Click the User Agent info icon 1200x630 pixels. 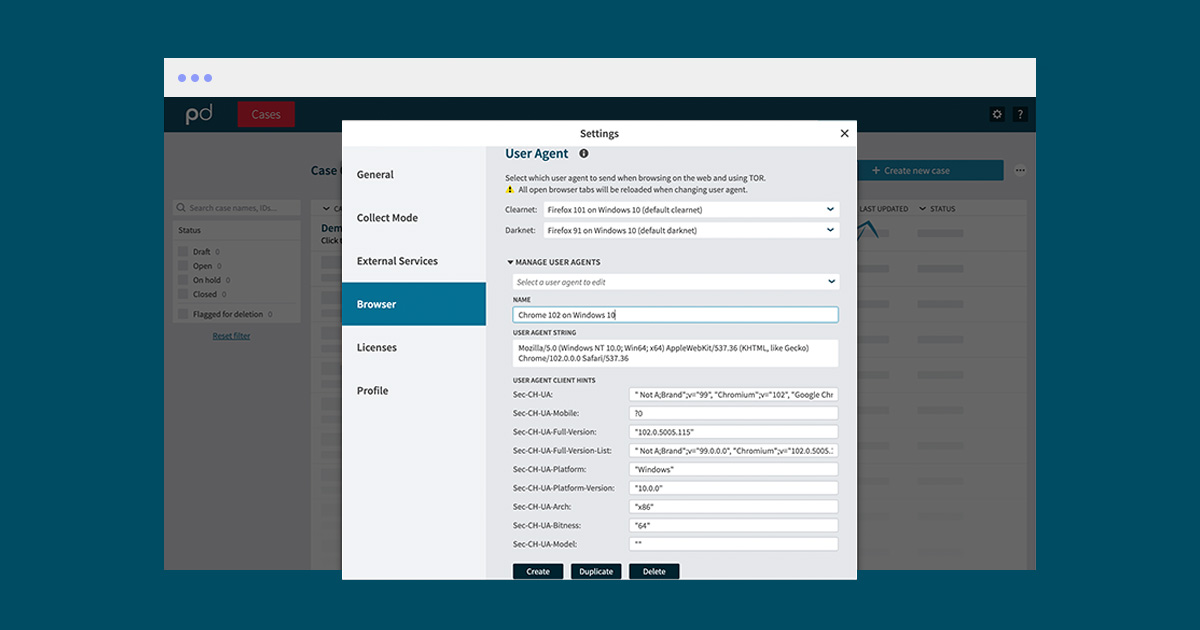(x=583, y=154)
